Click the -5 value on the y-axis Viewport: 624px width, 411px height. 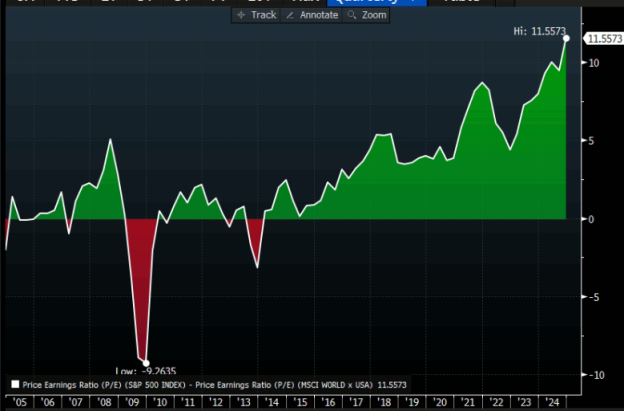point(596,297)
